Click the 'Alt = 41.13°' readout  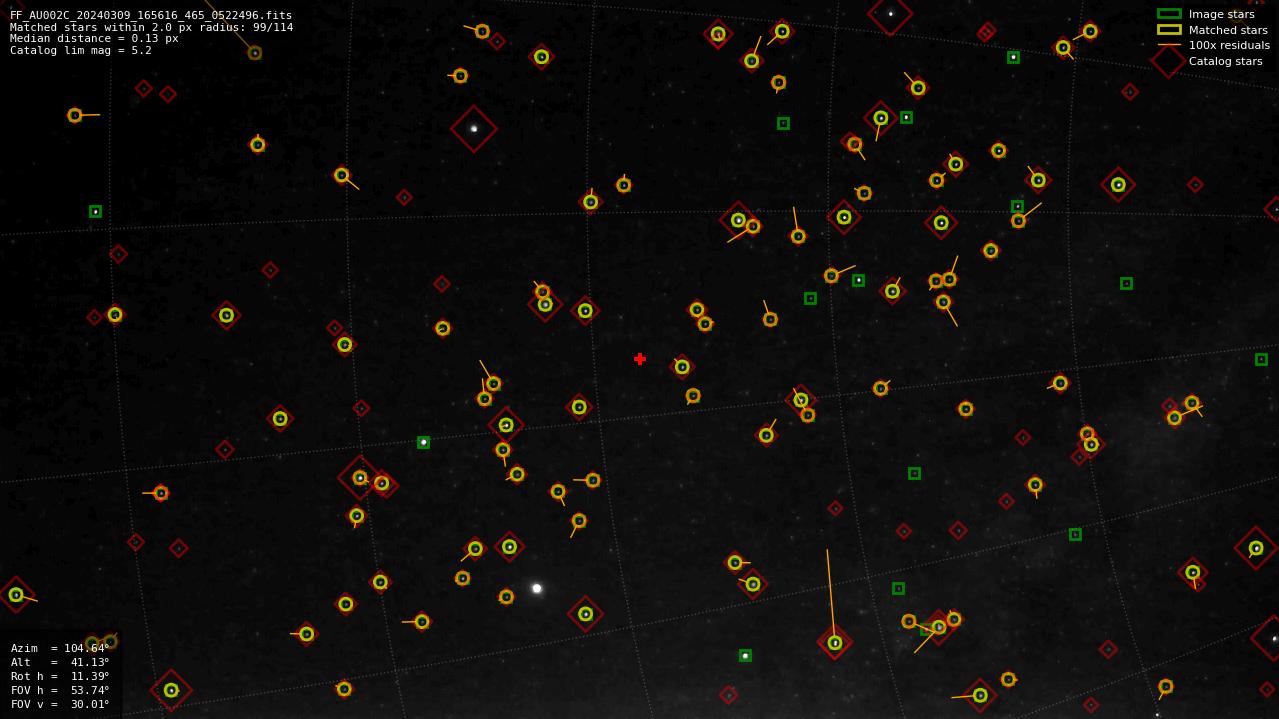click(x=60, y=662)
